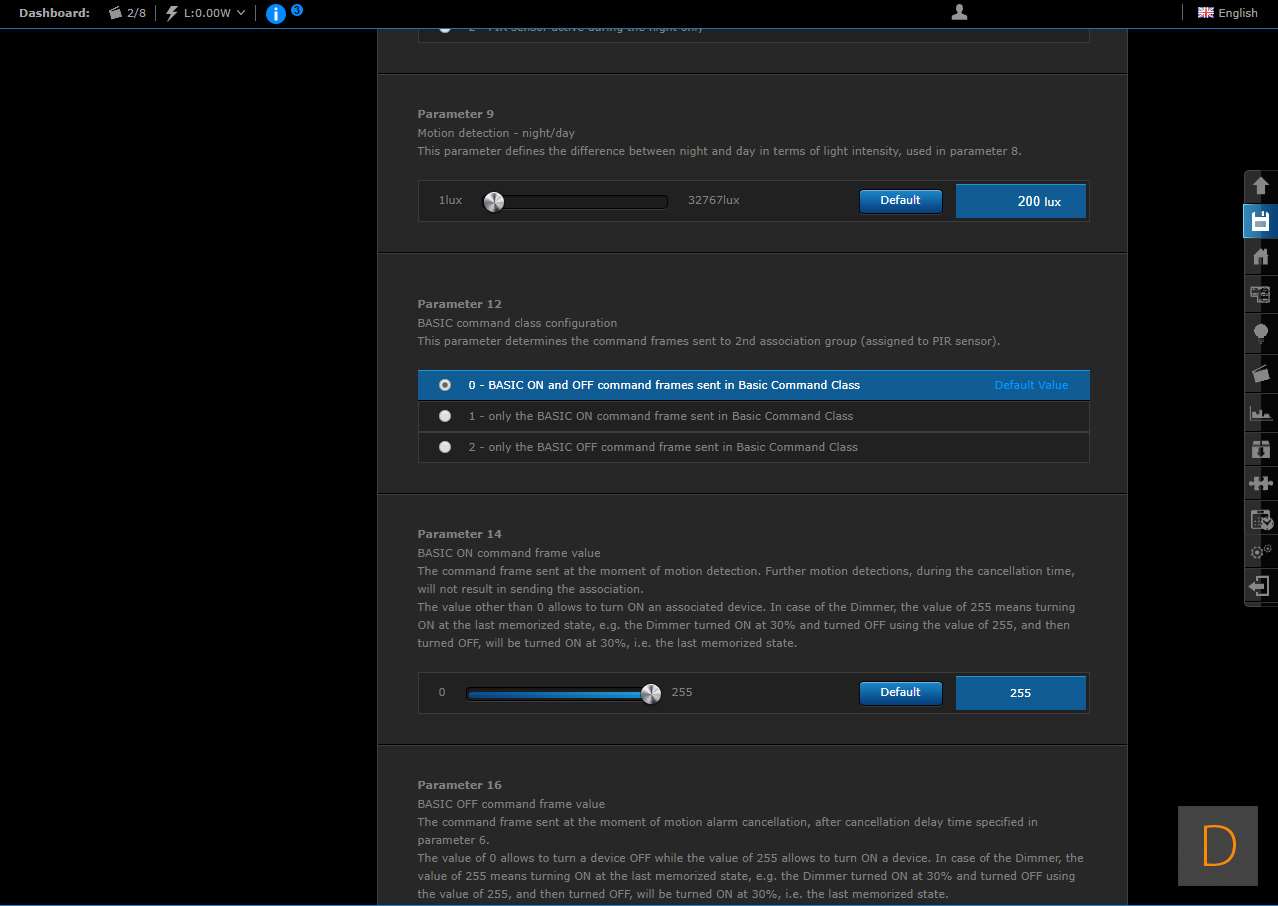Open the gears configuration icon in sidebar

[1260, 551]
